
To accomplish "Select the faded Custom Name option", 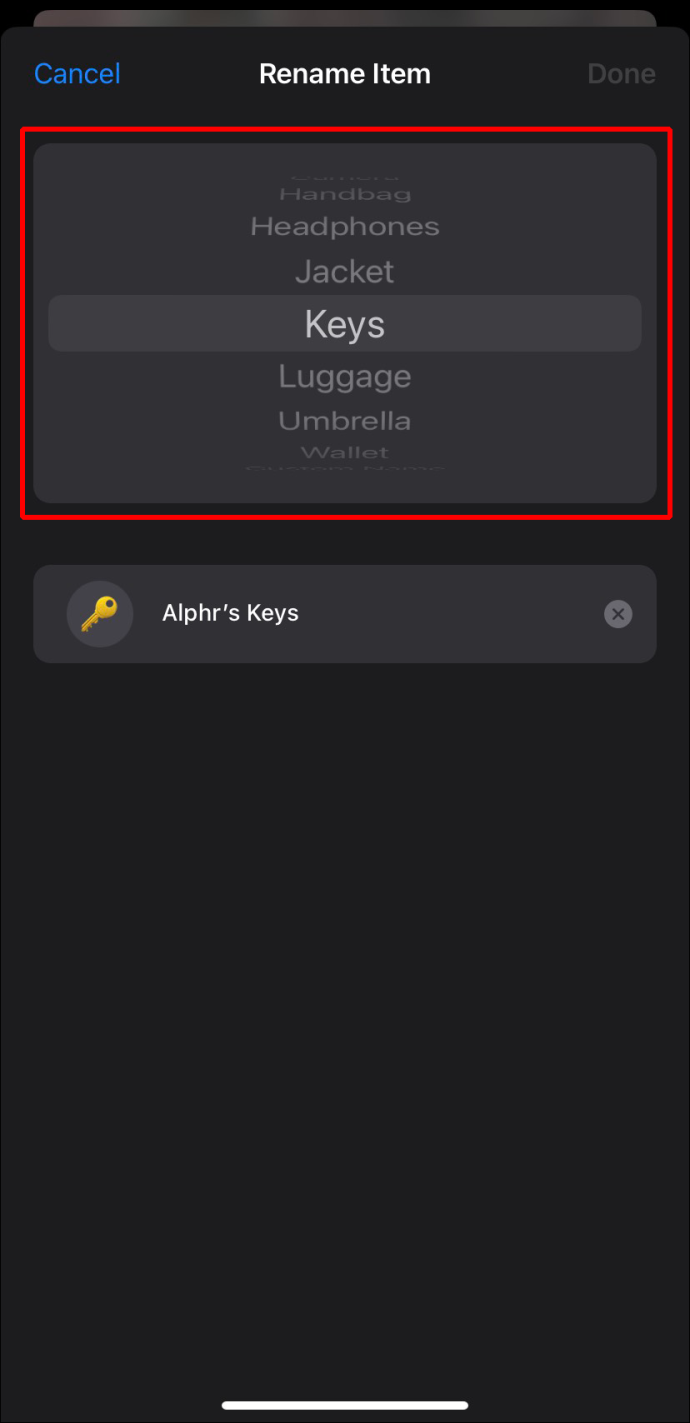I will 345,466.
